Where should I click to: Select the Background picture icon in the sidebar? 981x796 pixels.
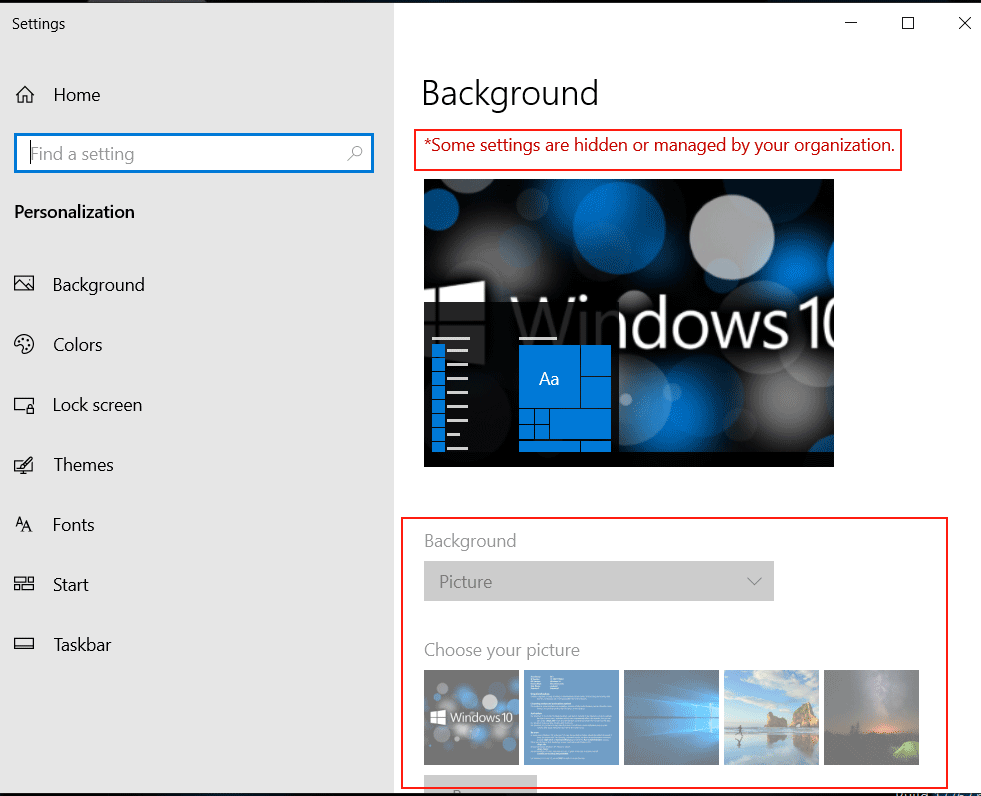pyautogui.click(x=25, y=285)
